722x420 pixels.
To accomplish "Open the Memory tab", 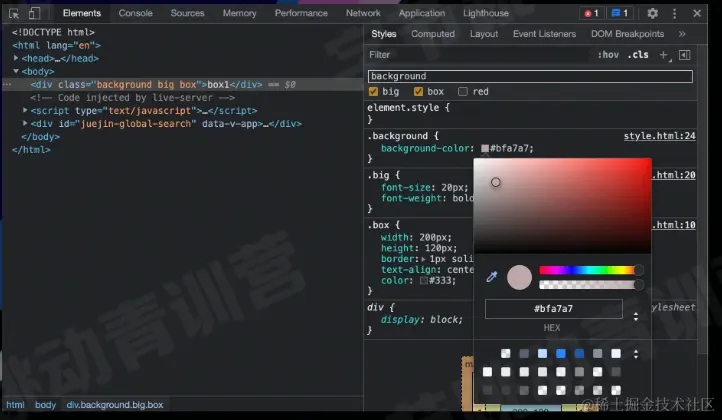I will click(x=239, y=13).
